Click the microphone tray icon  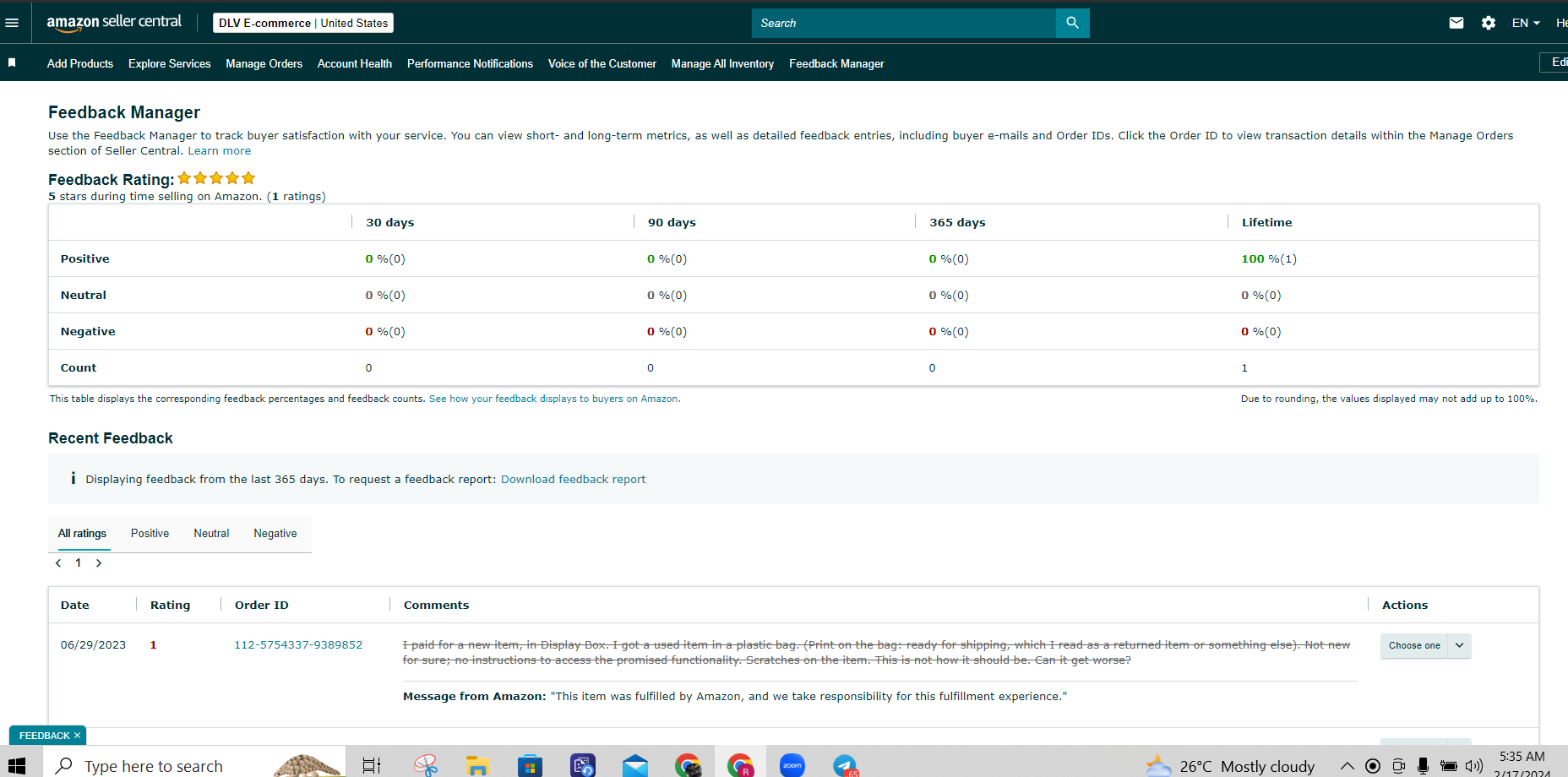click(x=1424, y=766)
